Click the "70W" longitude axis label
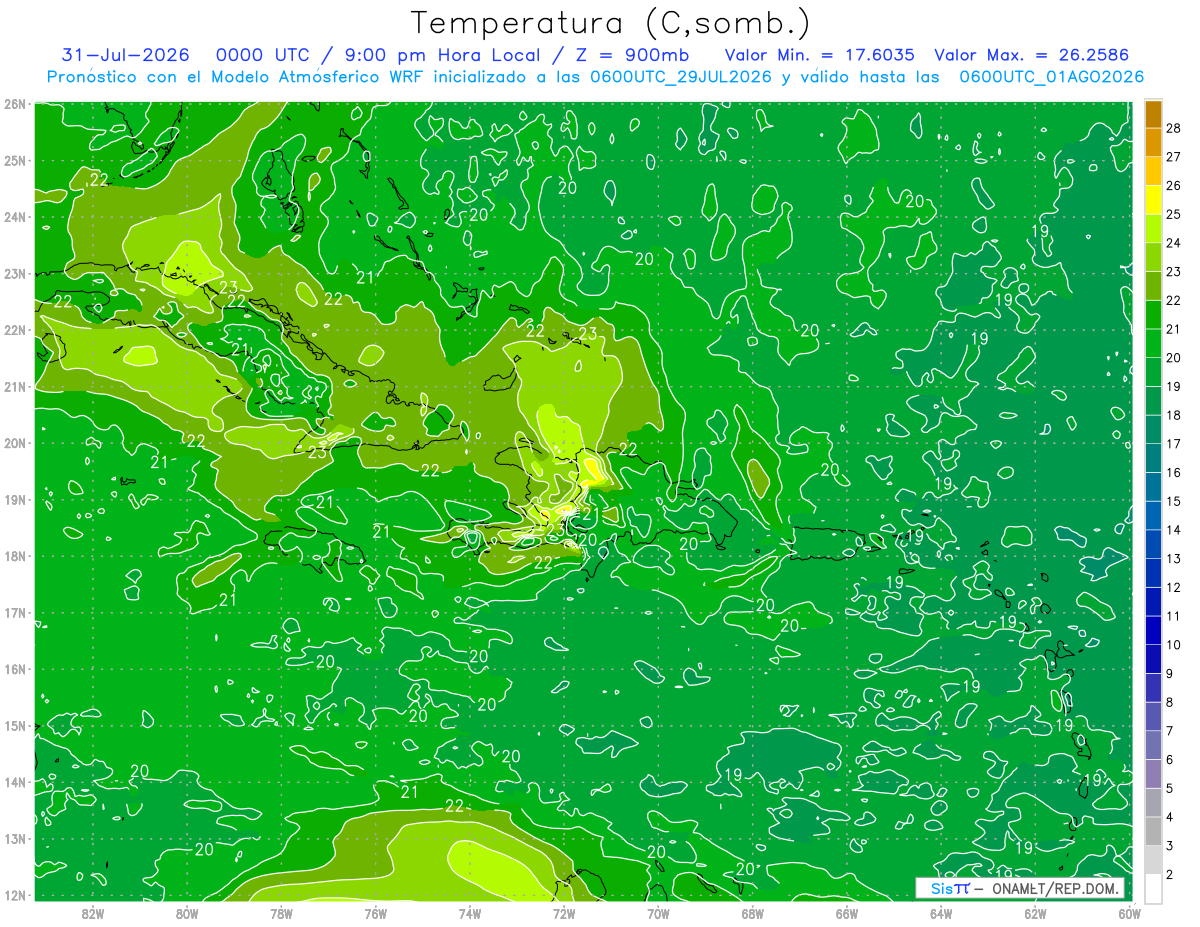The image size is (1200, 927). coord(658,912)
